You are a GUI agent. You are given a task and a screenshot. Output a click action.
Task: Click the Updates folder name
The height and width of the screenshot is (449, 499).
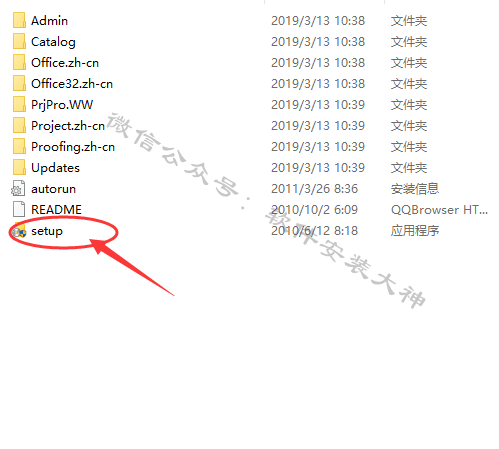55,168
